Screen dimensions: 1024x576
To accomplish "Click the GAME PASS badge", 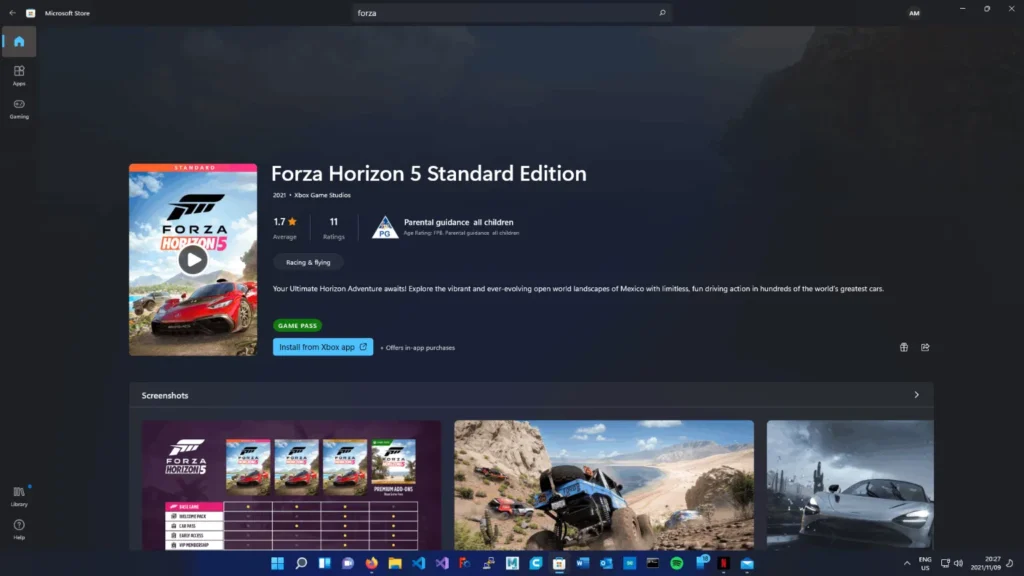I will pyautogui.click(x=297, y=325).
